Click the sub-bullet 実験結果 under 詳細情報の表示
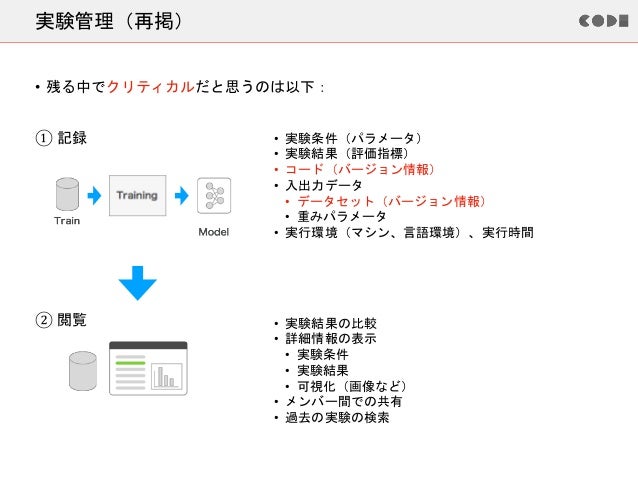The image size is (638, 479). pyautogui.click(x=323, y=370)
